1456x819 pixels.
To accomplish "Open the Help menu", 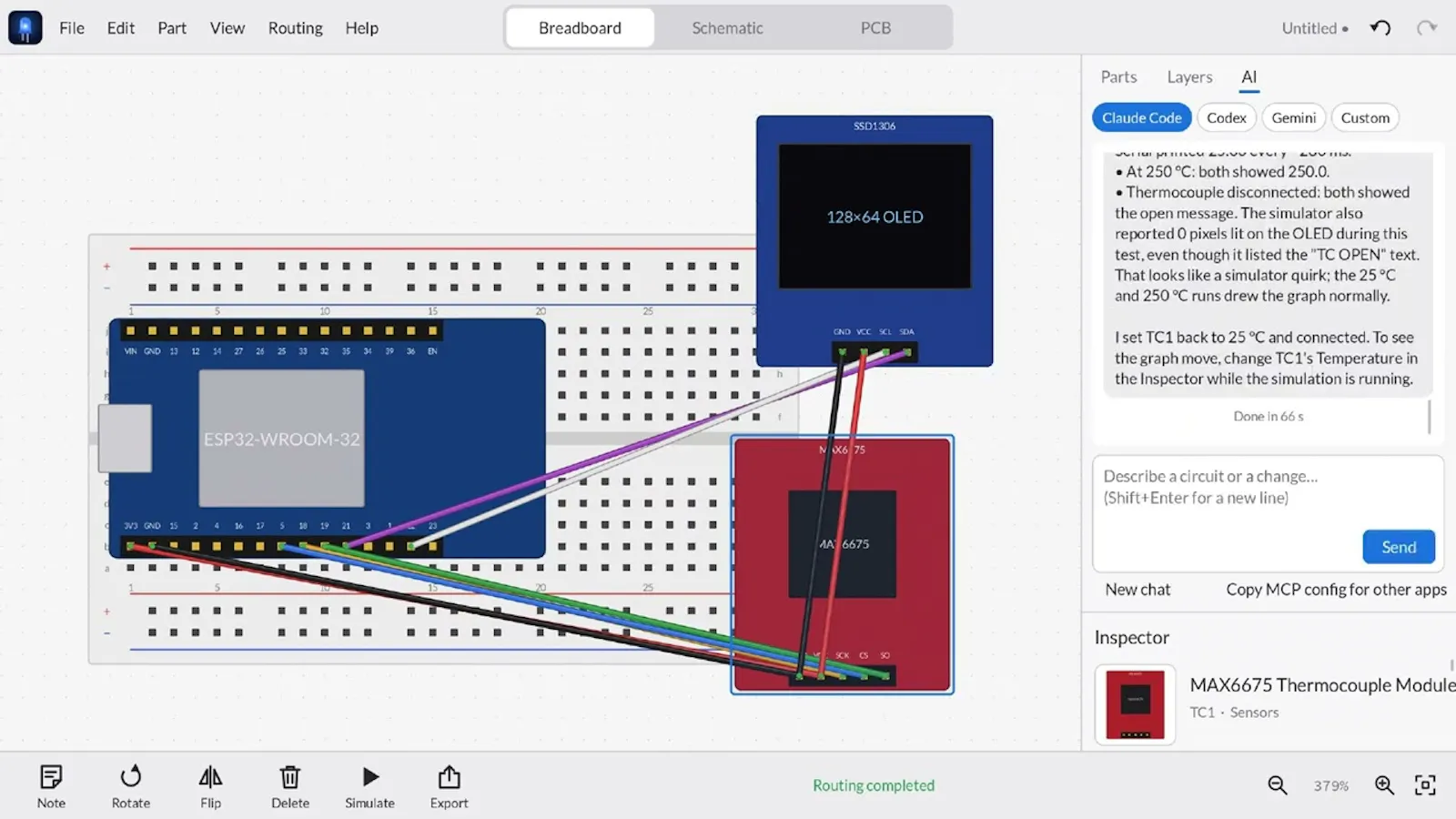I will pos(361,28).
